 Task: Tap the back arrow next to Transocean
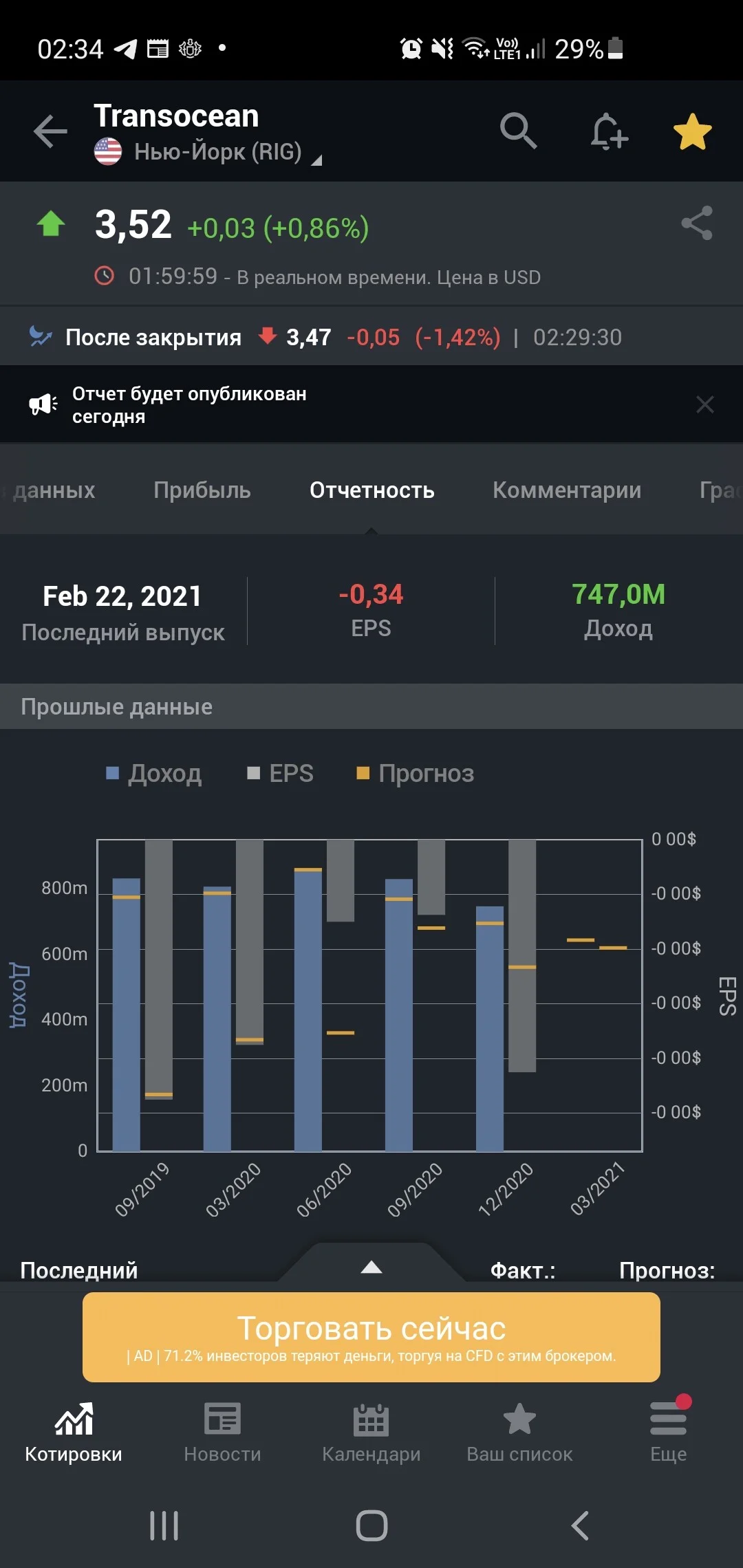50,131
